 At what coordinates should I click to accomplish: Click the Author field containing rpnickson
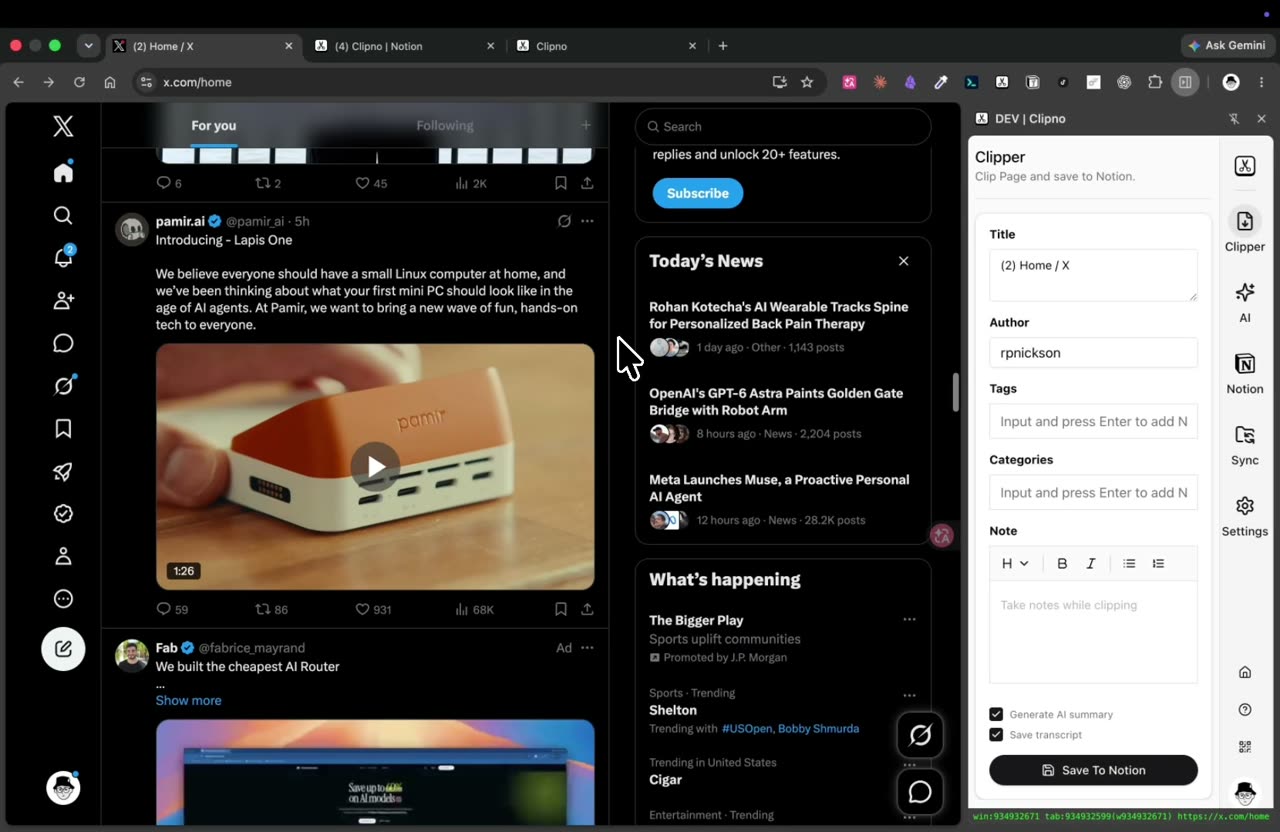click(x=1093, y=352)
